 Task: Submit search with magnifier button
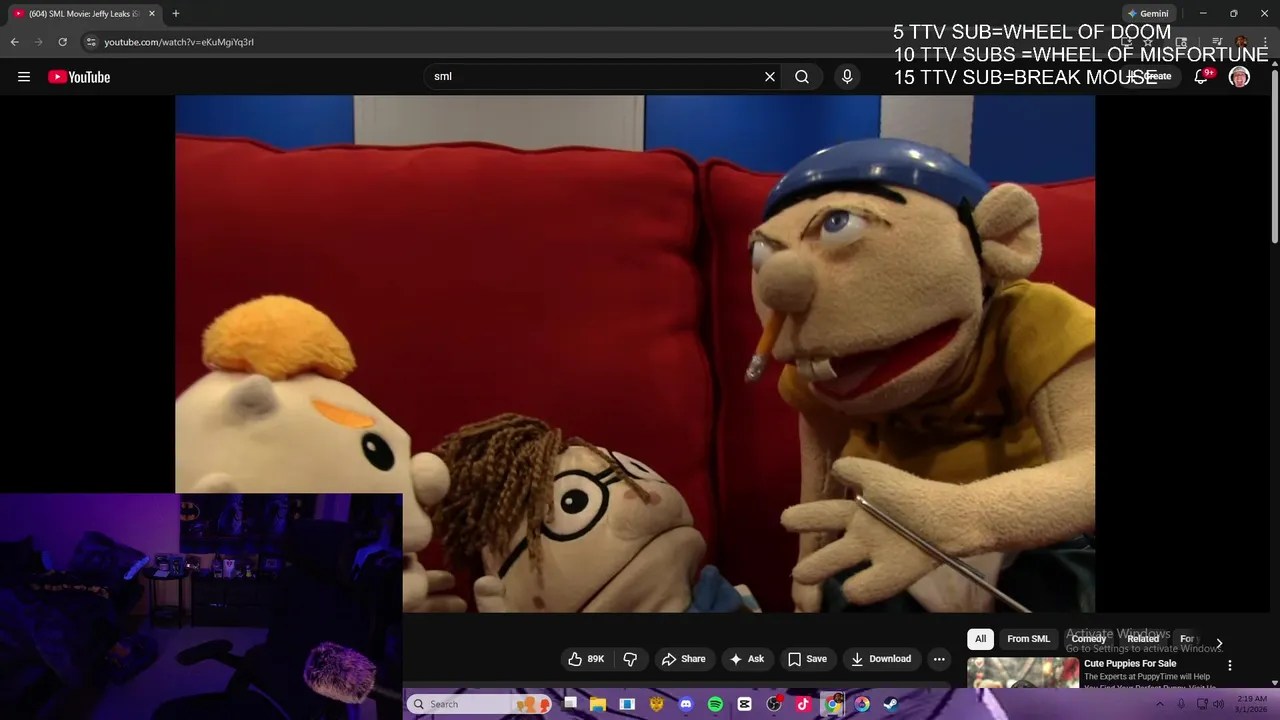(x=802, y=77)
